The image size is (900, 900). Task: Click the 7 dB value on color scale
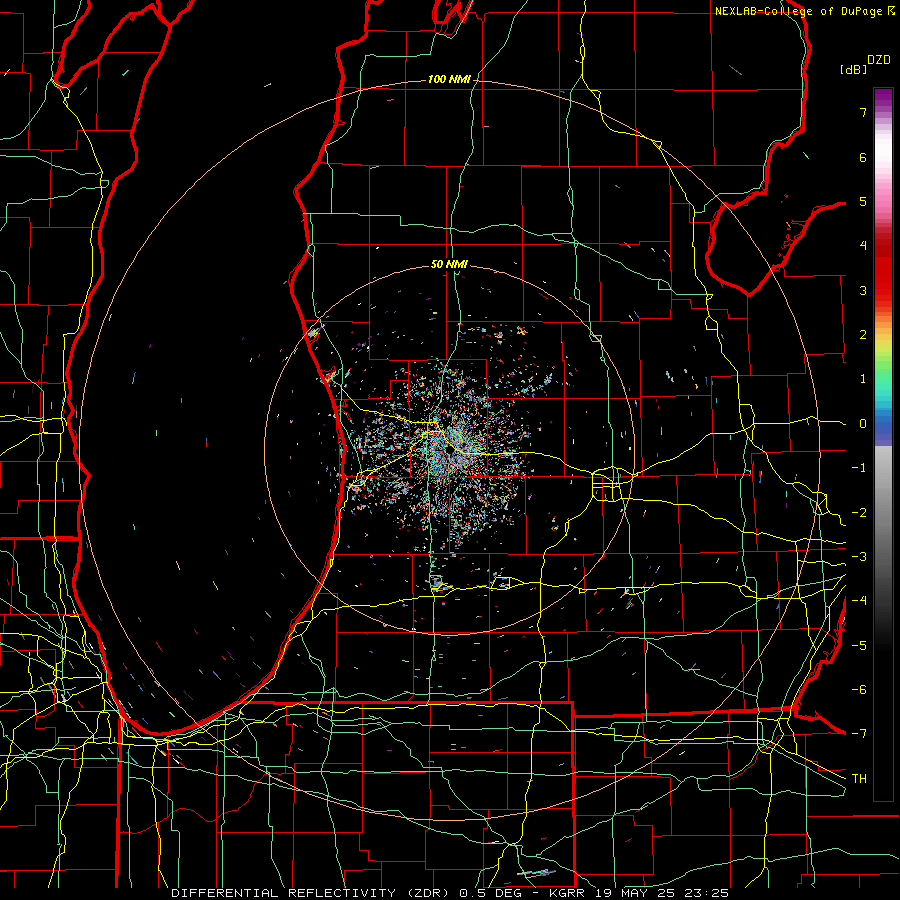(x=863, y=112)
